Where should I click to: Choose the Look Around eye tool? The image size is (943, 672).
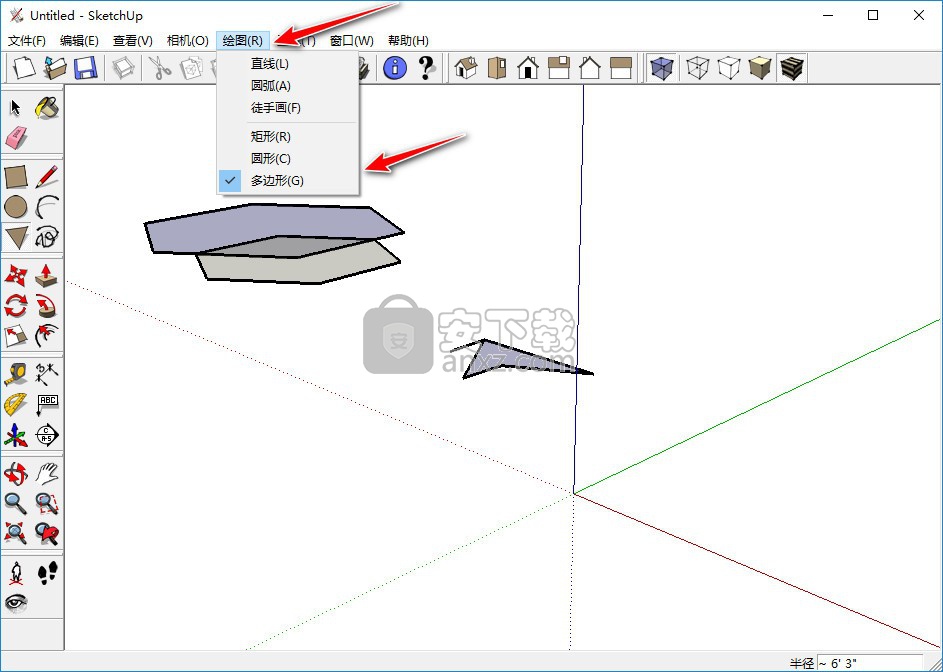16,603
